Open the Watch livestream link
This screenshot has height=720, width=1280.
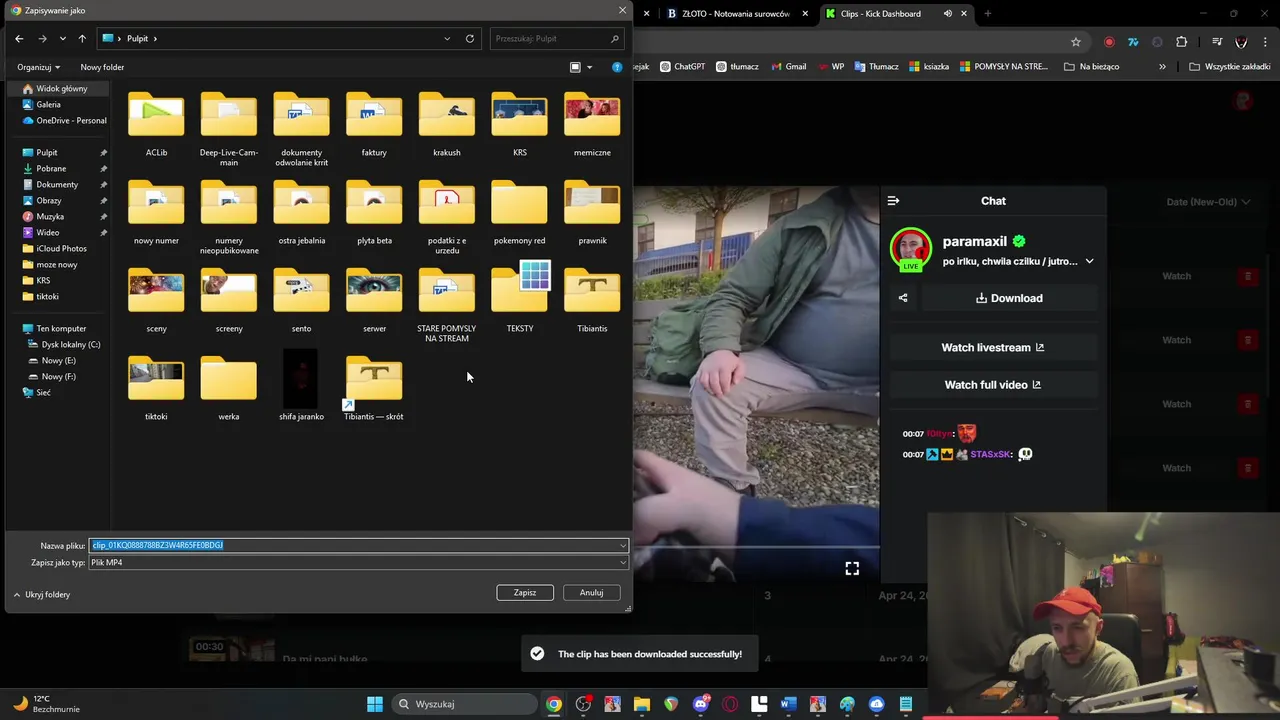pyautogui.click(x=993, y=348)
